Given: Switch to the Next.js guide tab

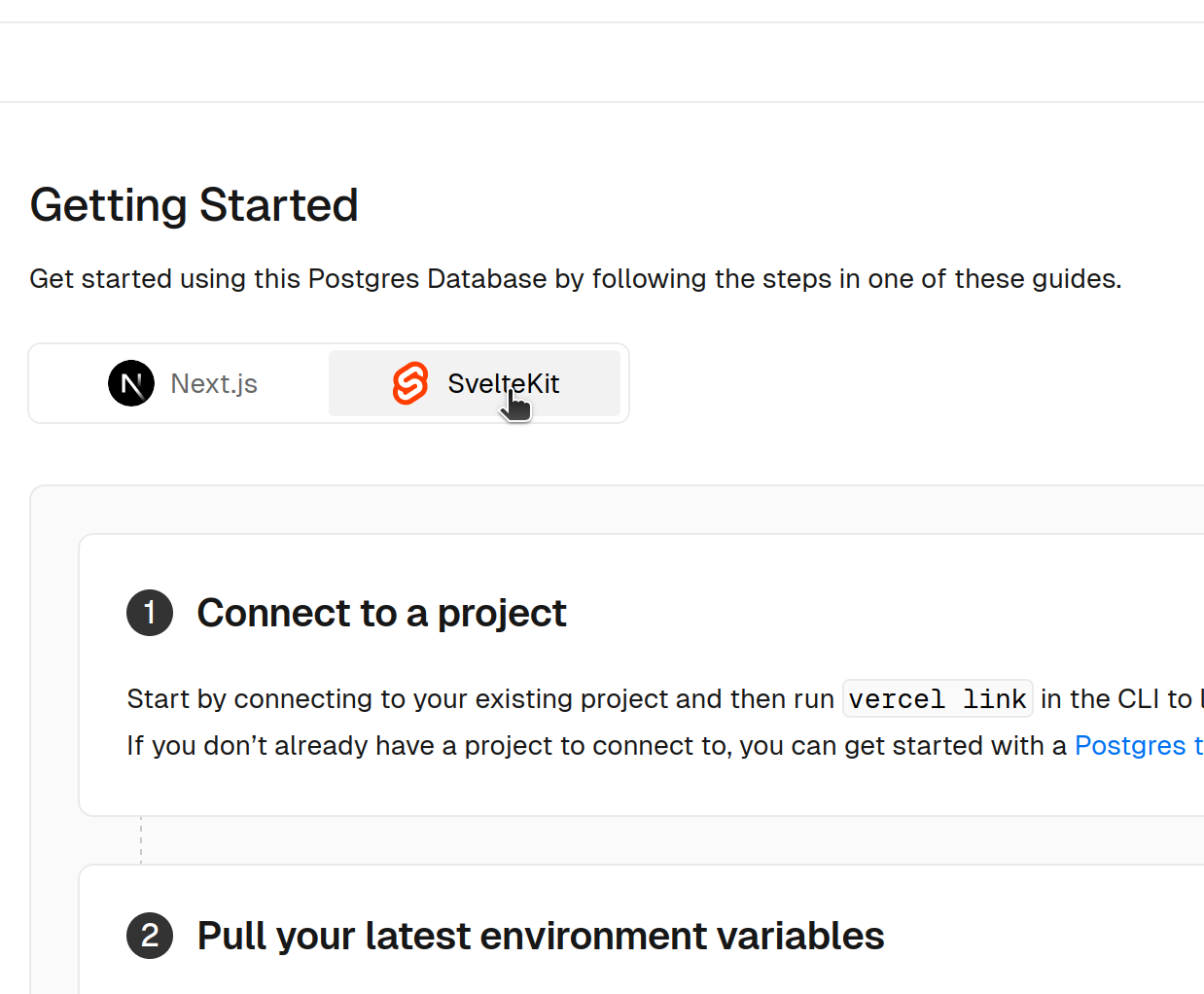Looking at the screenshot, I should [183, 383].
